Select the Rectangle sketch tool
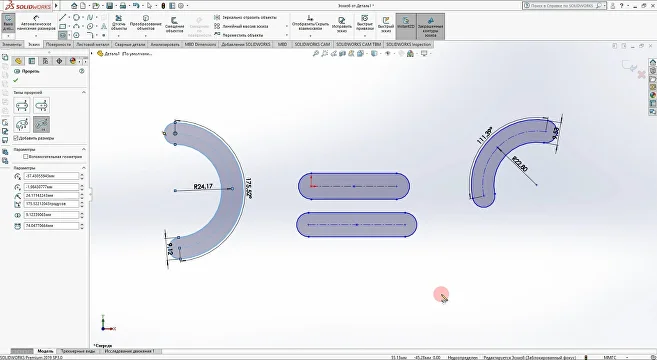The height and width of the screenshot is (360, 657). pos(63,26)
